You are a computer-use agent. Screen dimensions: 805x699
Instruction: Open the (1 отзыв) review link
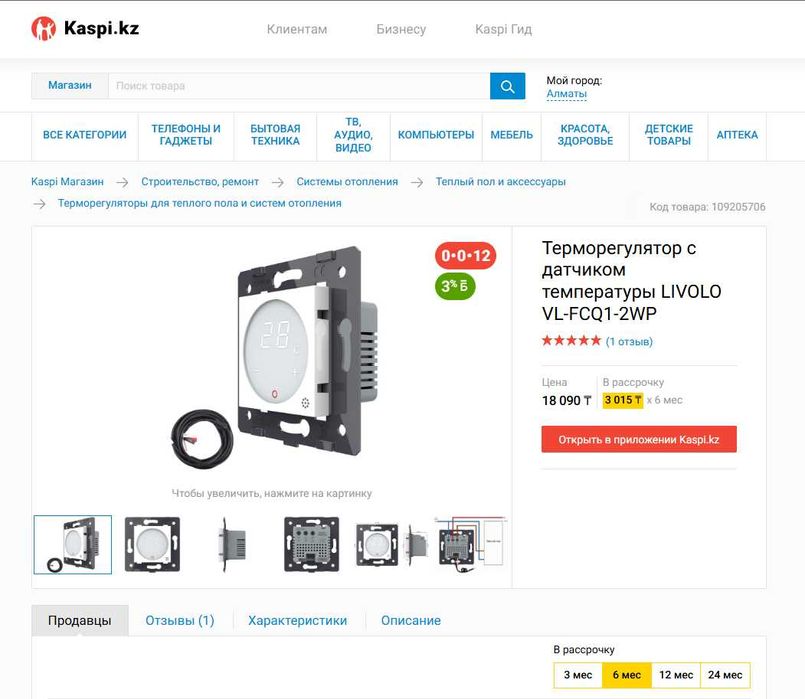coord(629,341)
